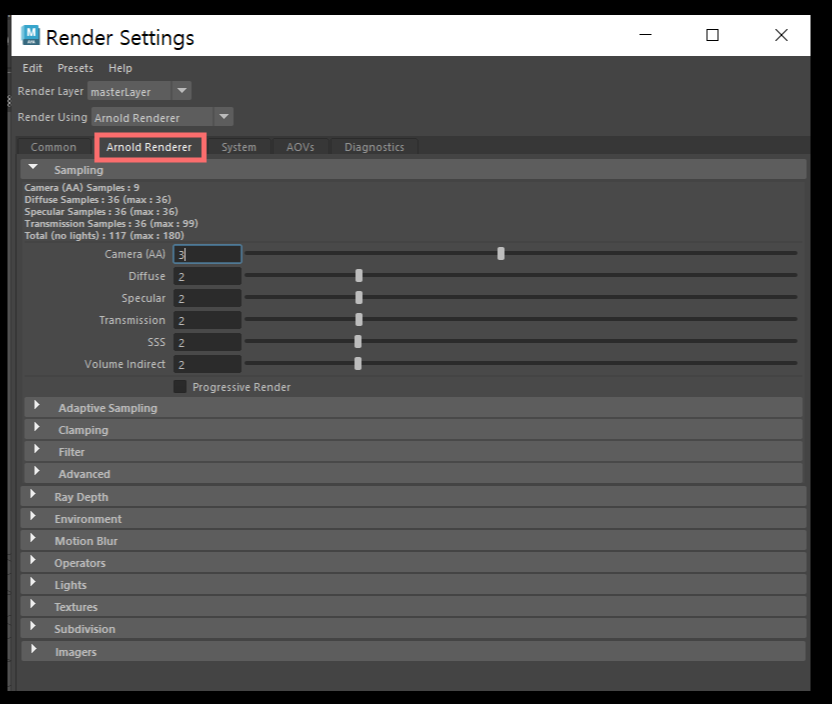Click the 'Camera (AA) Samples : 9' text
This screenshot has height=704, width=832.
[x=82, y=188]
